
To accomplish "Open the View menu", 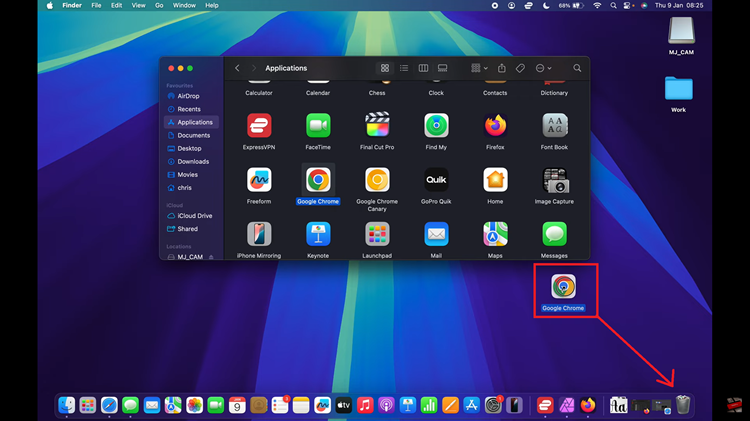I will [138, 5].
